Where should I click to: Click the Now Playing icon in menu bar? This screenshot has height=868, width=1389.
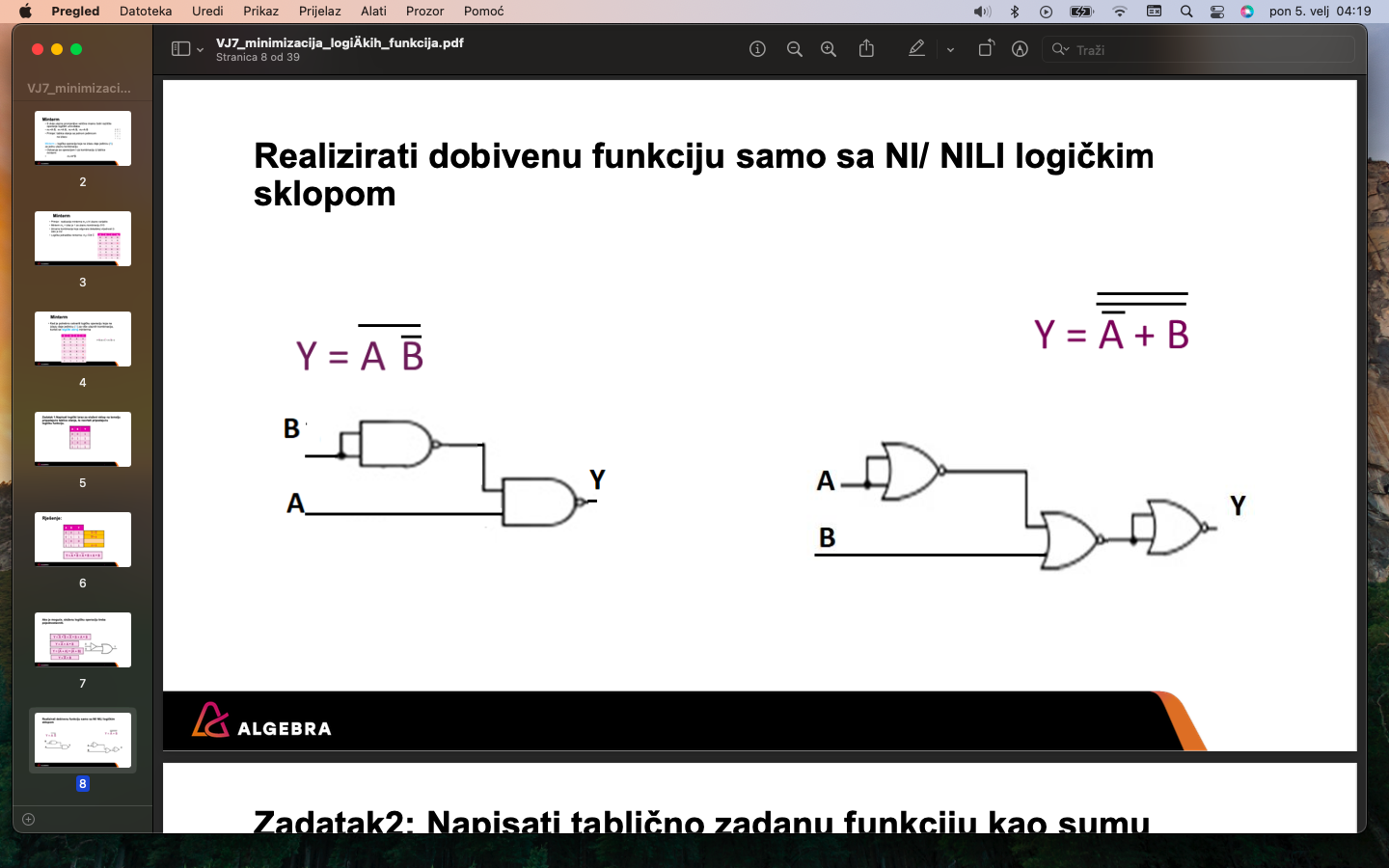[1046, 11]
